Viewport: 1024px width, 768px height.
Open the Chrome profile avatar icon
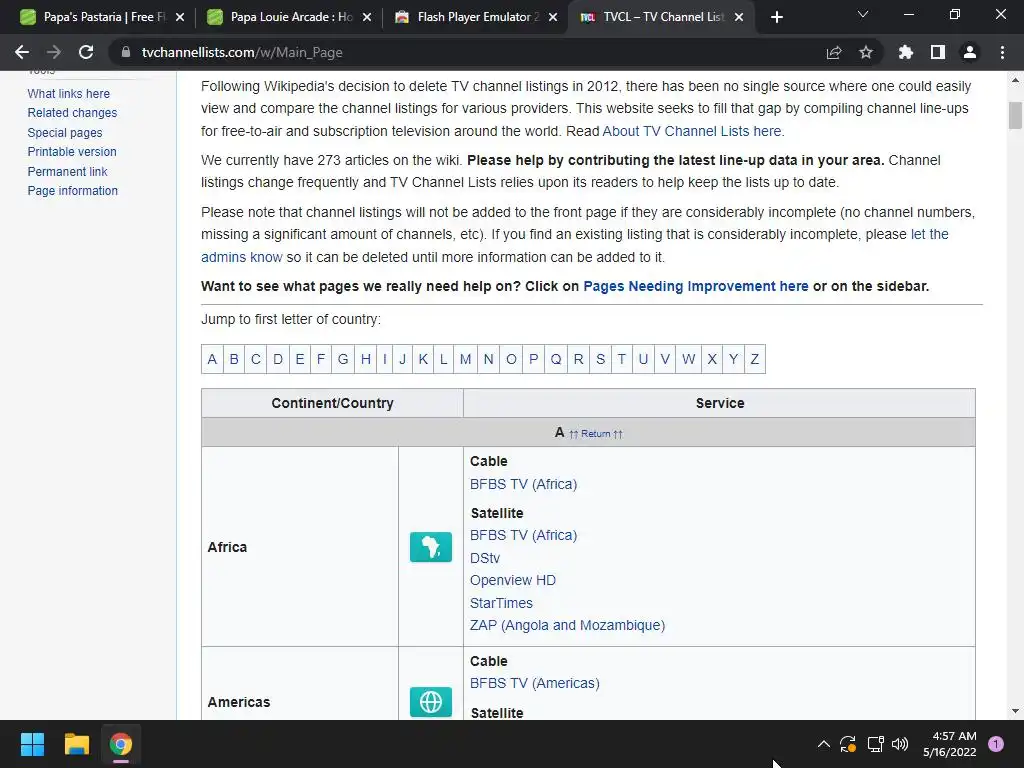click(970, 52)
